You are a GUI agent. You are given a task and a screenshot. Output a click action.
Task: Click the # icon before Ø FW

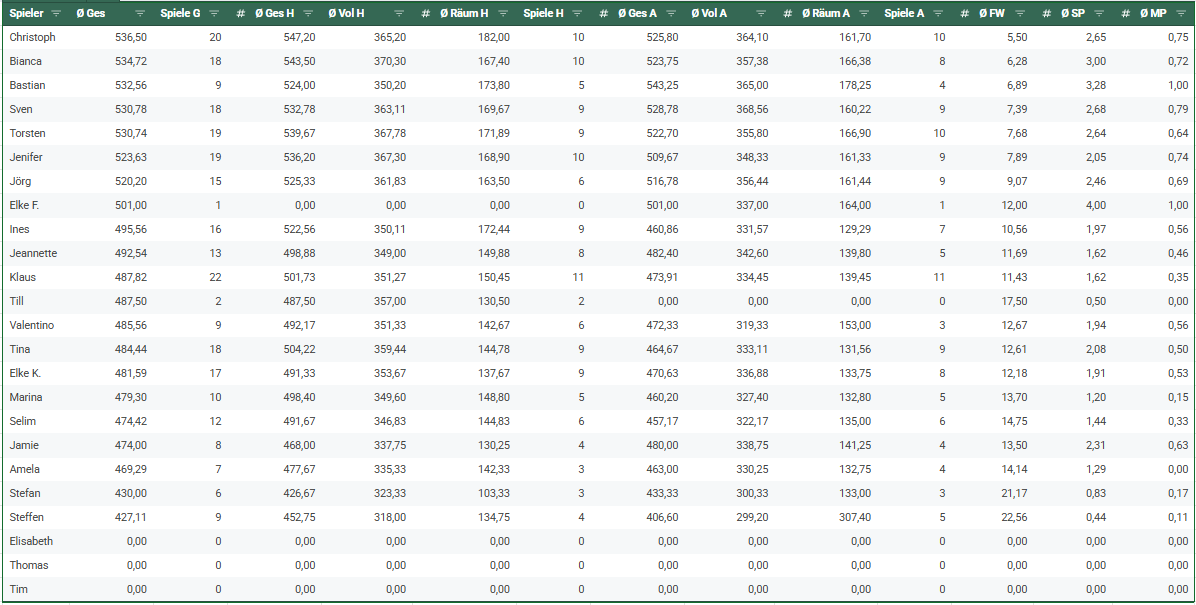pyautogui.click(x=964, y=14)
